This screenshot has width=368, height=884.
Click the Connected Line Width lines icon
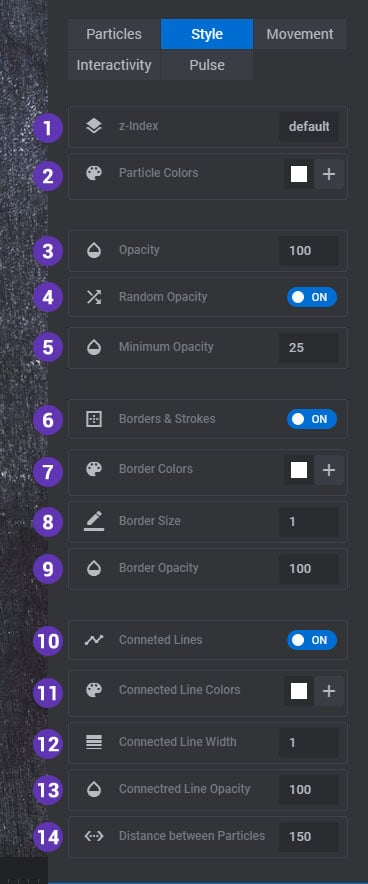pos(94,742)
